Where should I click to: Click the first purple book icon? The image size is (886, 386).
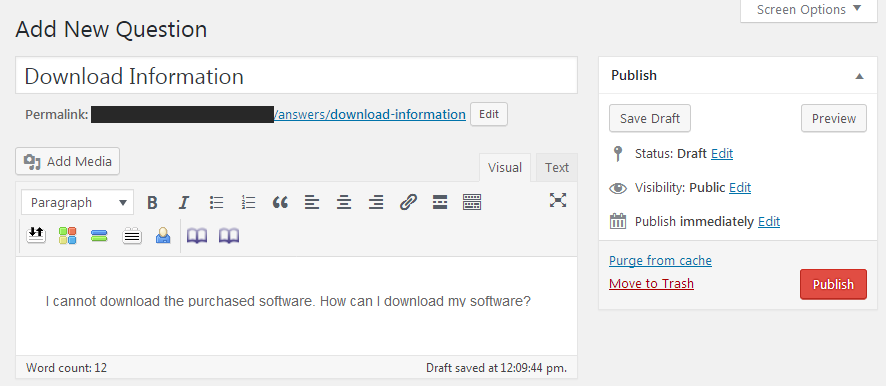(x=197, y=236)
